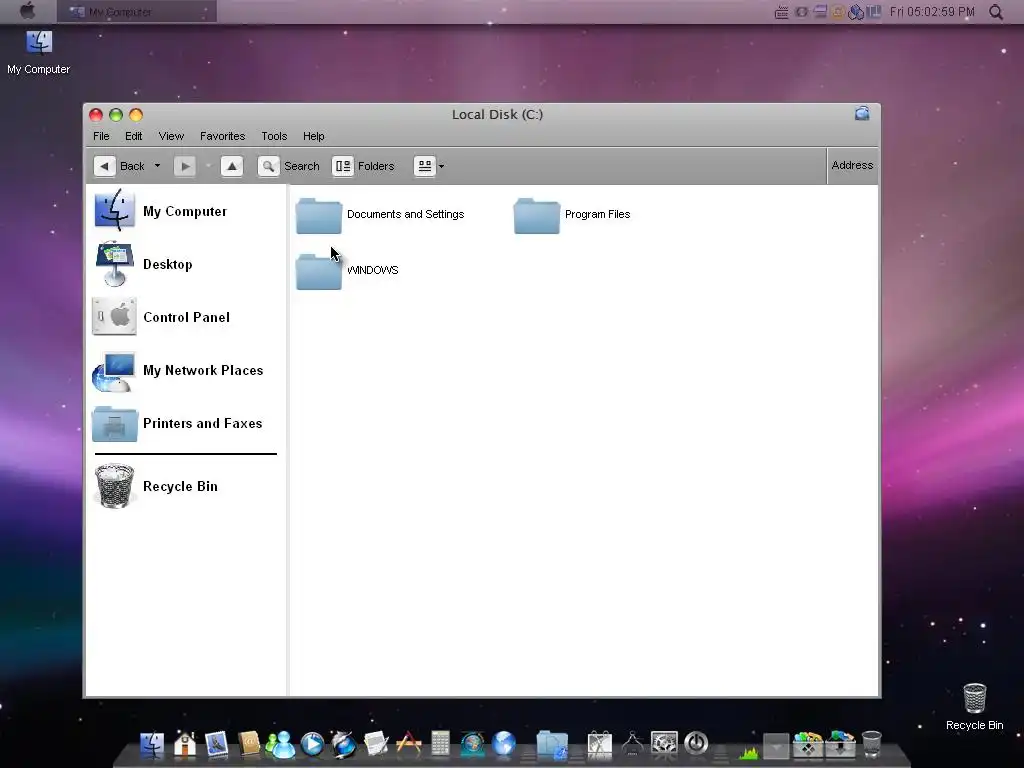Select the Program Files folder
The width and height of the screenshot is (1024, 768).
[x=572, y=215]
